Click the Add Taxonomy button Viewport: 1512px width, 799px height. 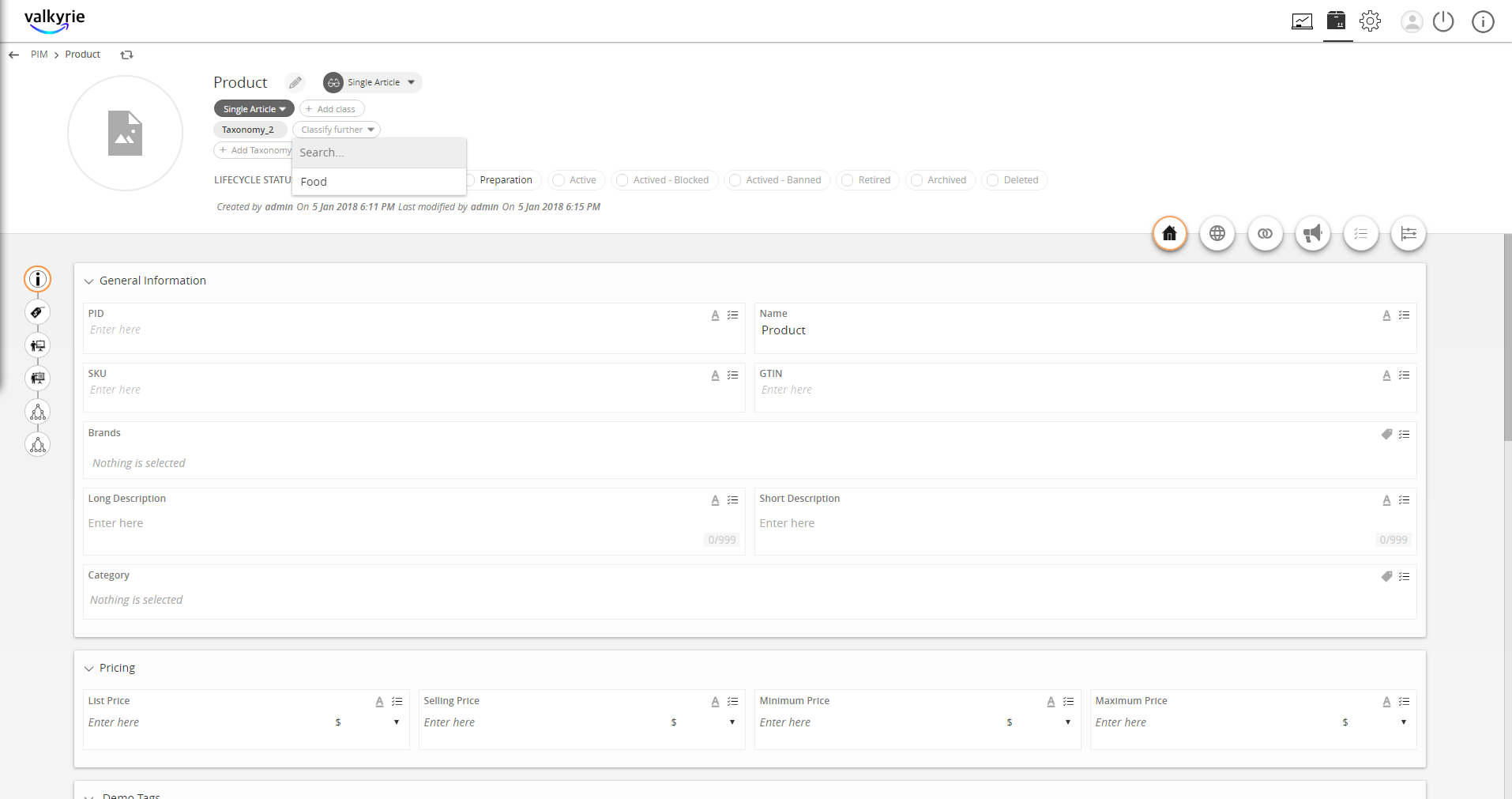(254, 150)
